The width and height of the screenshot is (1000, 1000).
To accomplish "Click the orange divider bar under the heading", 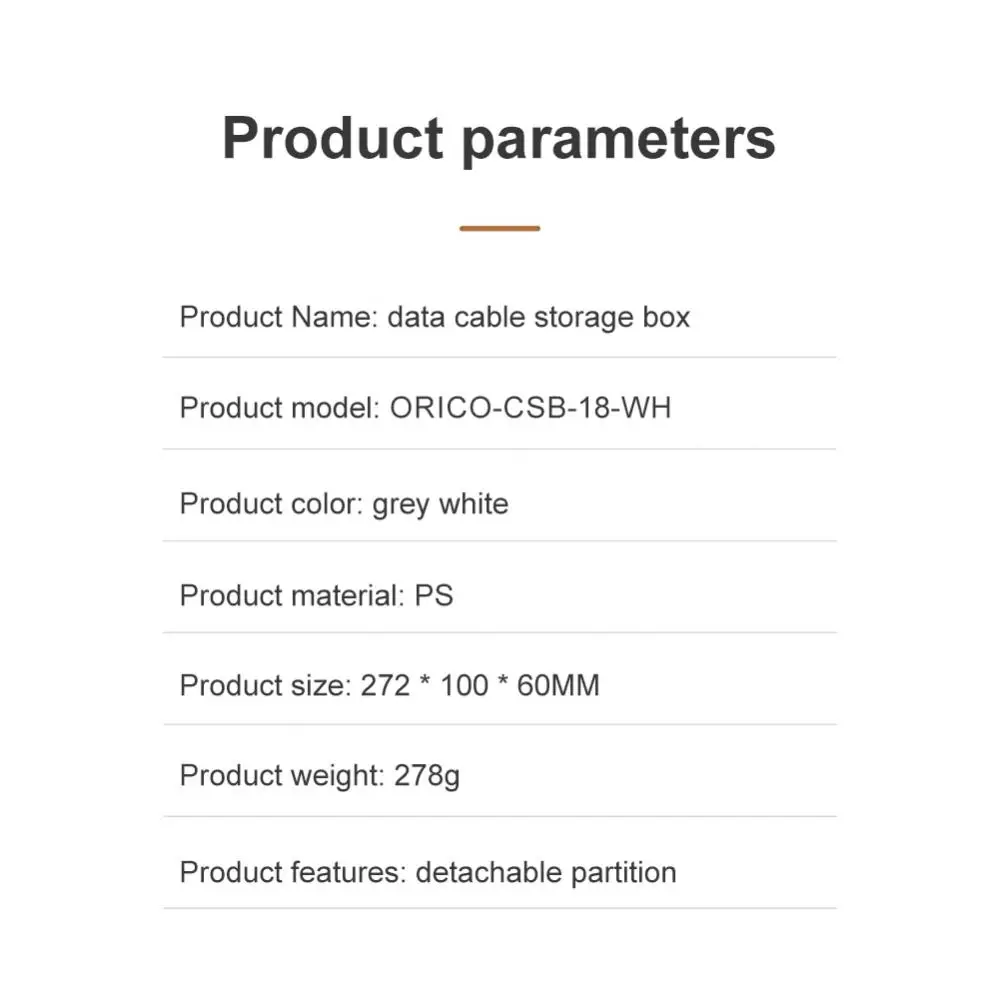I will 499,228.
